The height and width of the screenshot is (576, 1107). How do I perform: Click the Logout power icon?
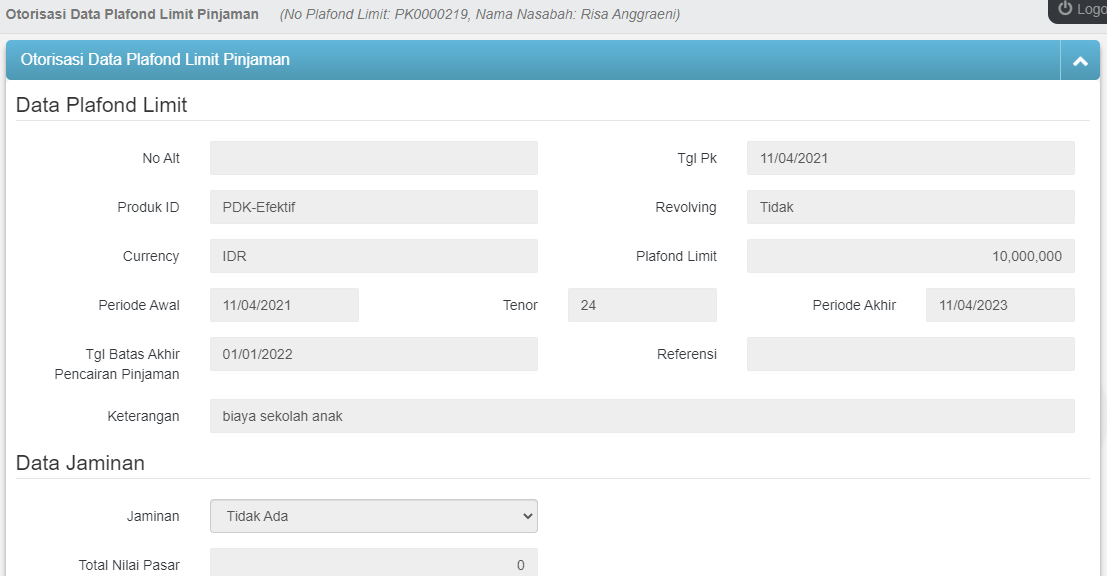click(1065, 9)
